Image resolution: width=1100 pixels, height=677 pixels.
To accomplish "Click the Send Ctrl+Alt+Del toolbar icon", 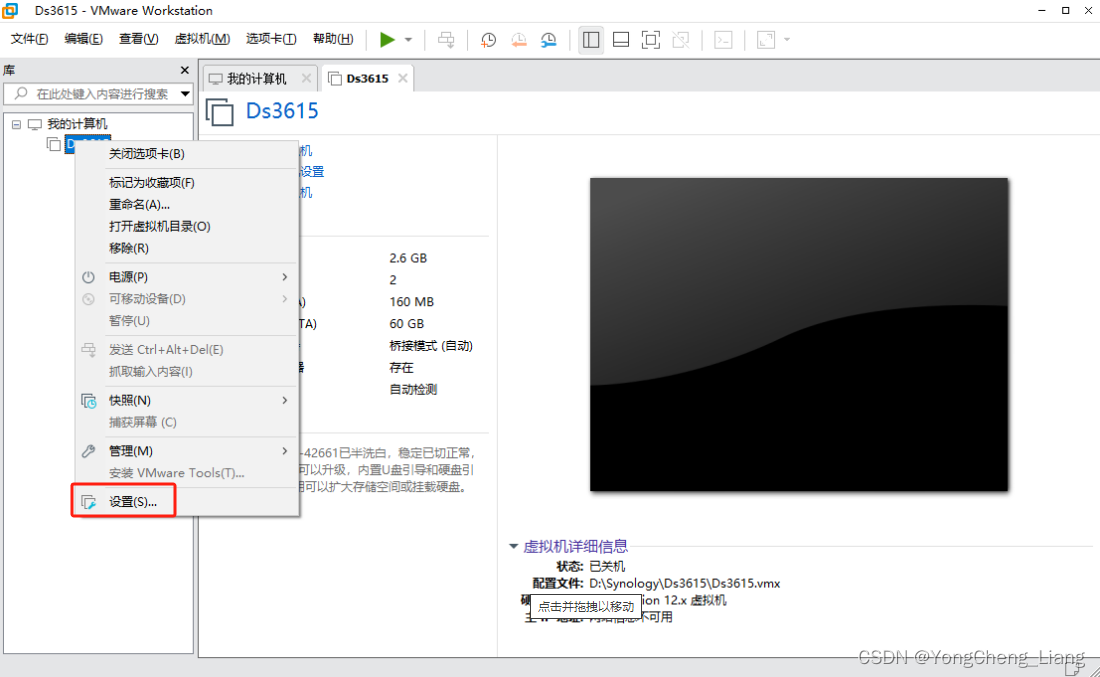I will point(446,40).
